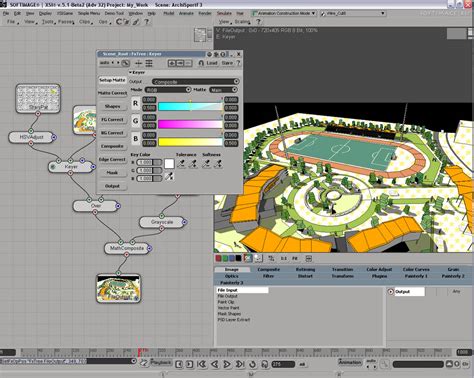Viewport: 474px width, 378px height.
Task: Collapse the Keyer section triangle
Action: 131,72
